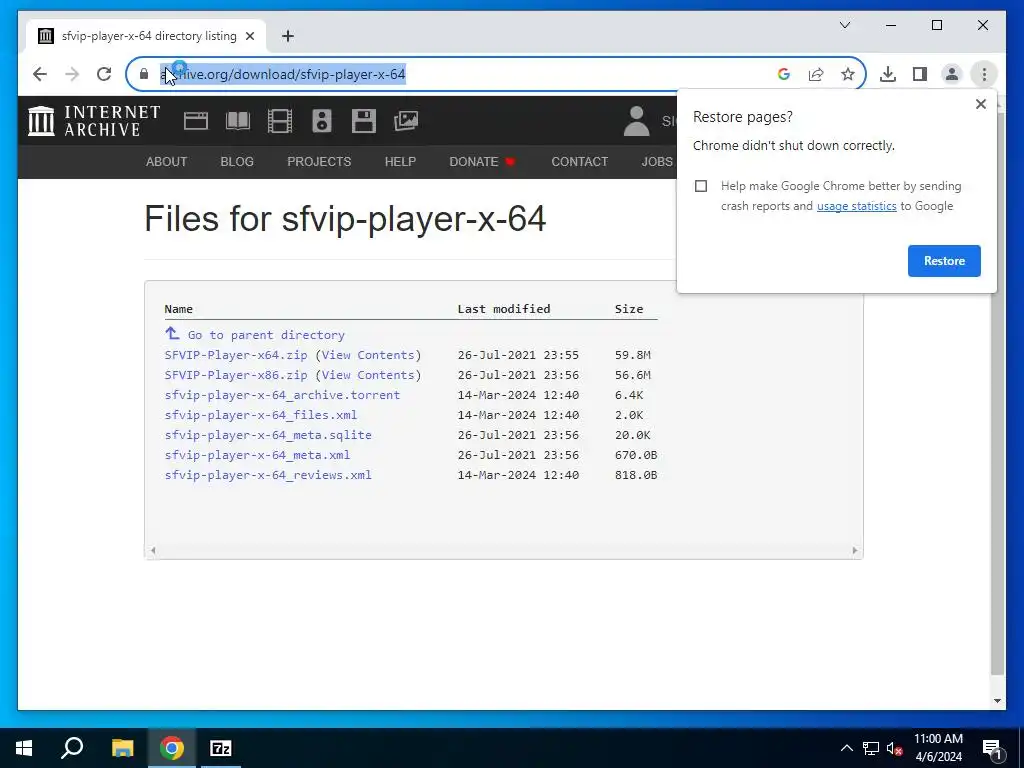Open the Web archive icon
Screen dimensions: 1024x768
tap(196, 121)
